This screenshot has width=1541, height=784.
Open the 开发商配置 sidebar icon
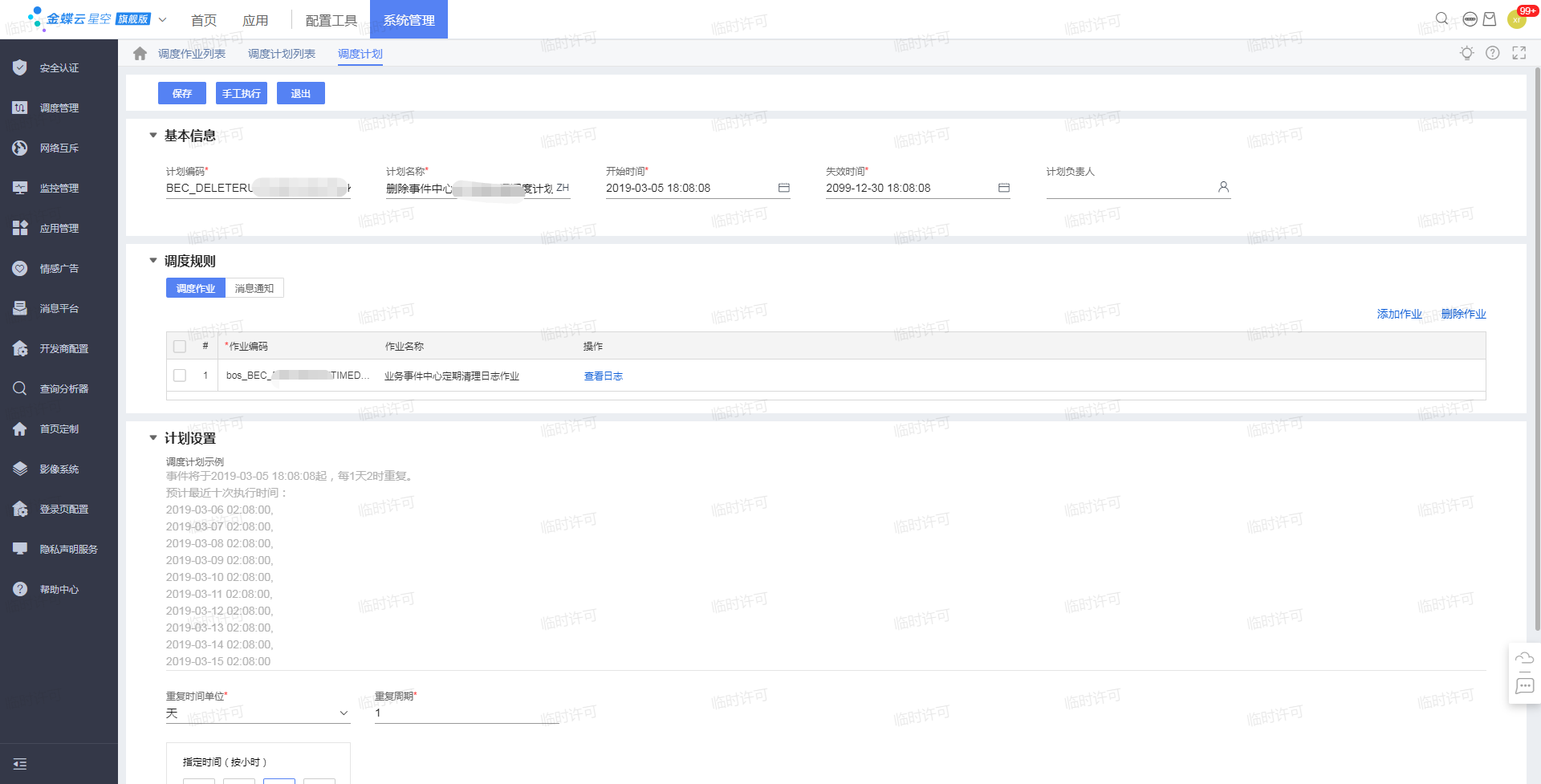[x=20, y=348]
